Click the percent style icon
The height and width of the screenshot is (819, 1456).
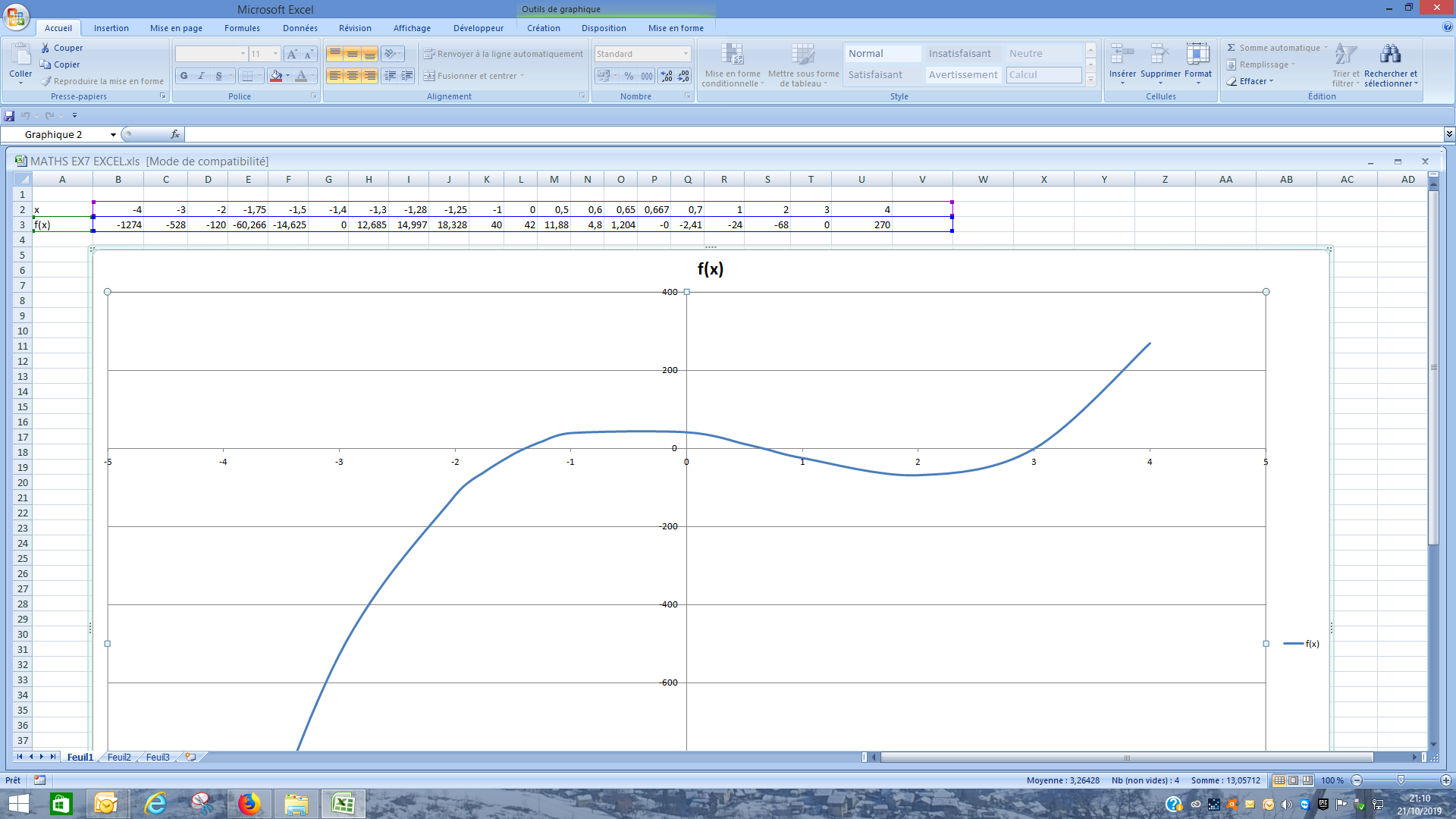(x=629, y=76)
